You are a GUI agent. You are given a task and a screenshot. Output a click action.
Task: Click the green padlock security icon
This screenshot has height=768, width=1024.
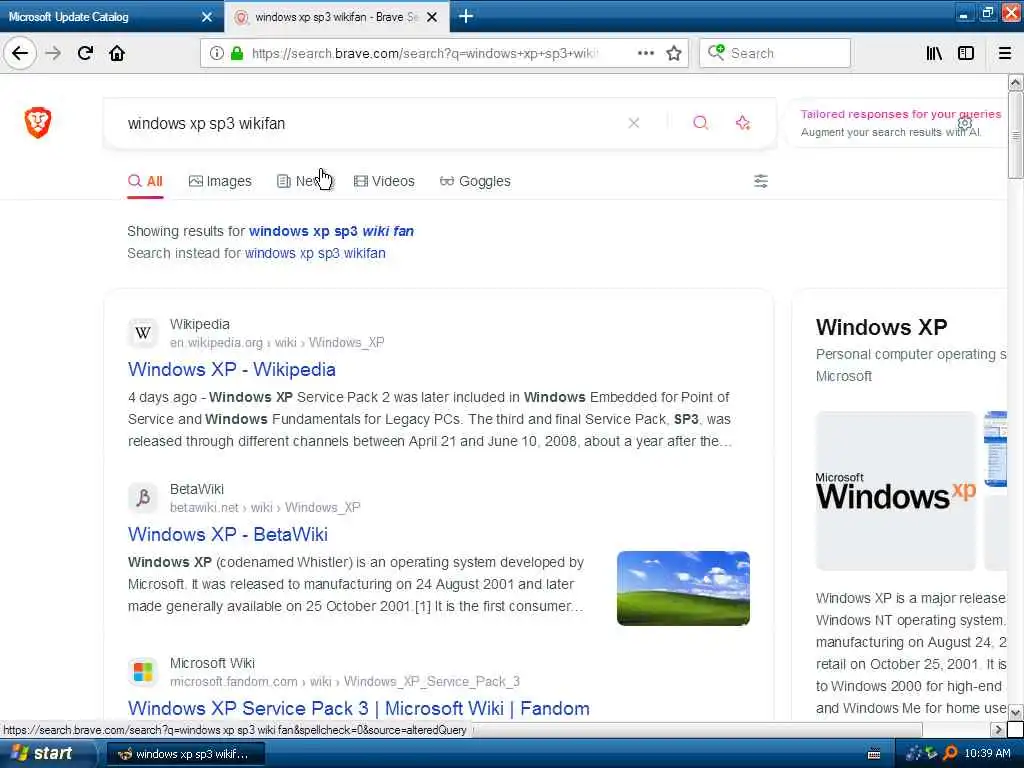click(237, 53)
